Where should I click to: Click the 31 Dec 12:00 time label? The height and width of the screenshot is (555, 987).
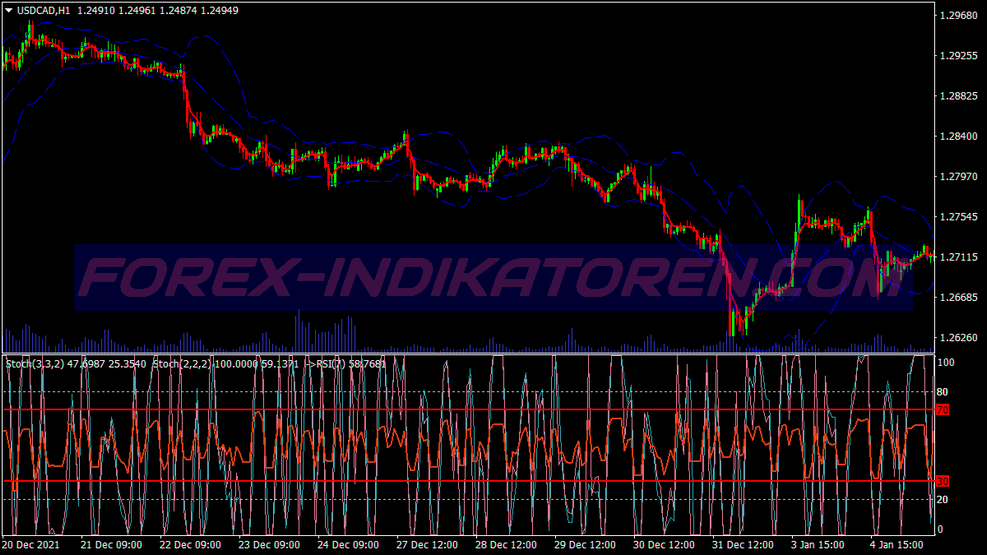pyautogui.click(x=743, y=545)
